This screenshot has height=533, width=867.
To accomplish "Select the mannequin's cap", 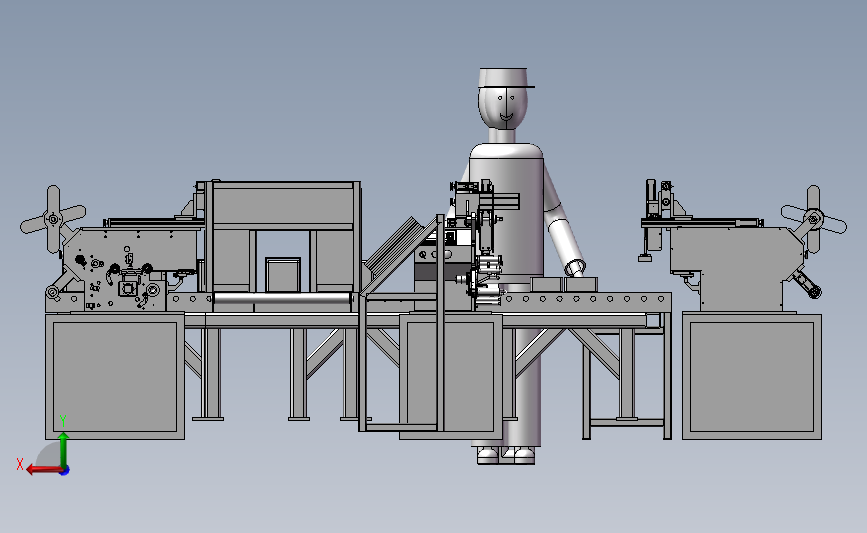I will (x=505, y=77).
